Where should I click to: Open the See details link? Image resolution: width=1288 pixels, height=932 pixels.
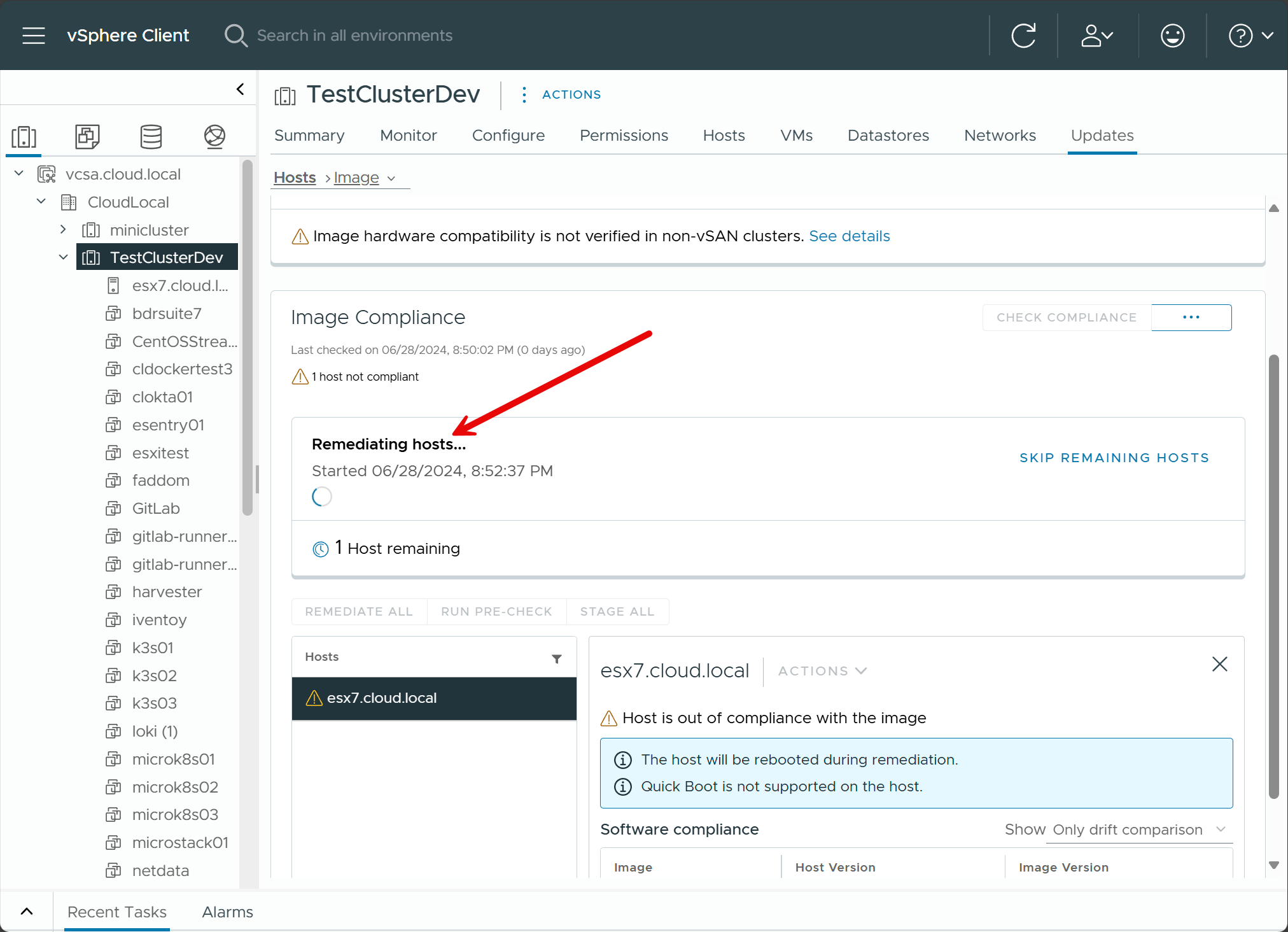click(849, 236)
